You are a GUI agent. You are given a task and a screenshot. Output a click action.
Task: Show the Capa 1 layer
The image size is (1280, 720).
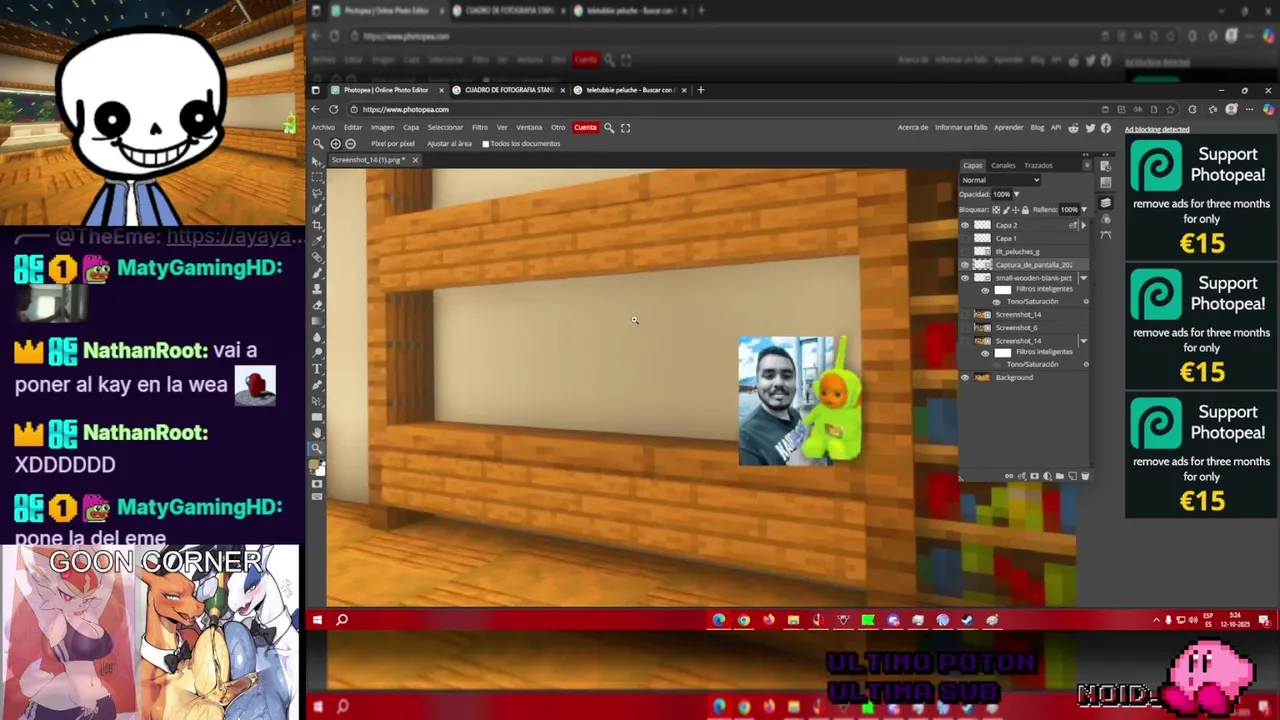pos(965,238)
